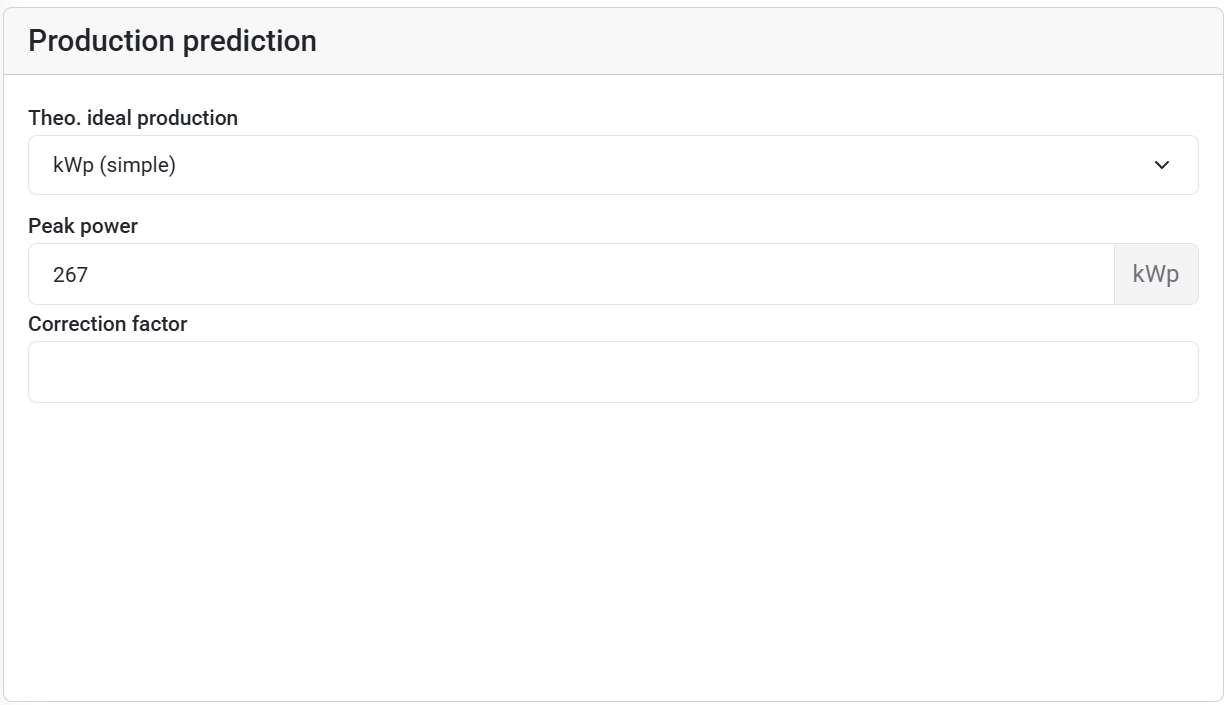This screenshot has width=1229, height=705.
Task: Focus the empty Correction factor field
Action: click(x=612, y=372)
